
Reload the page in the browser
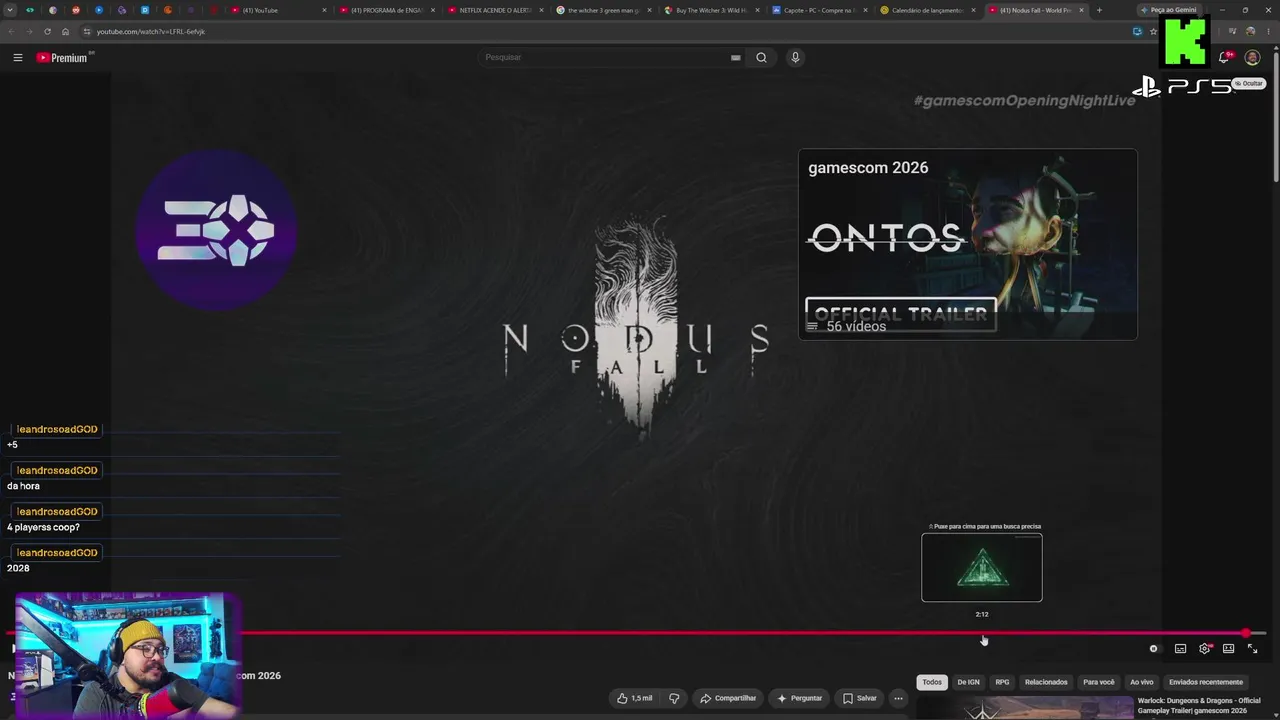(47, 31)
